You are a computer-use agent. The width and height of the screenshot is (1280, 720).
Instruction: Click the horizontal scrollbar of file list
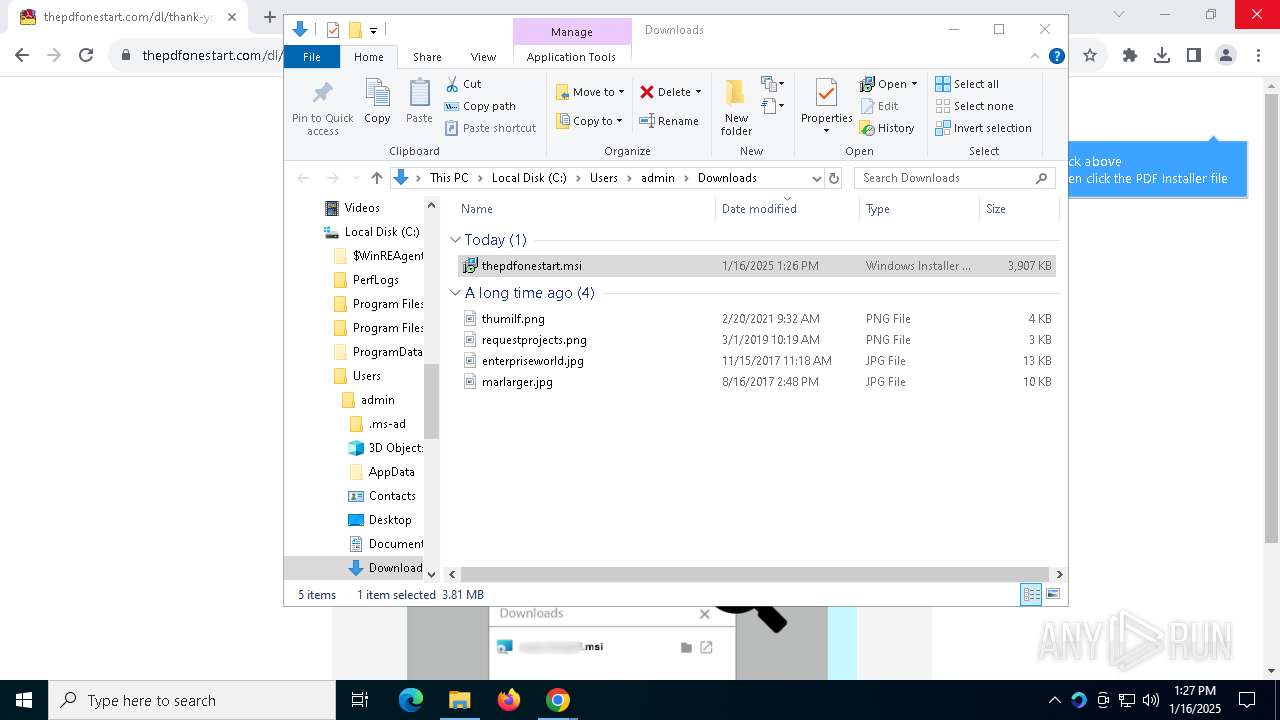tap(754, 575)
